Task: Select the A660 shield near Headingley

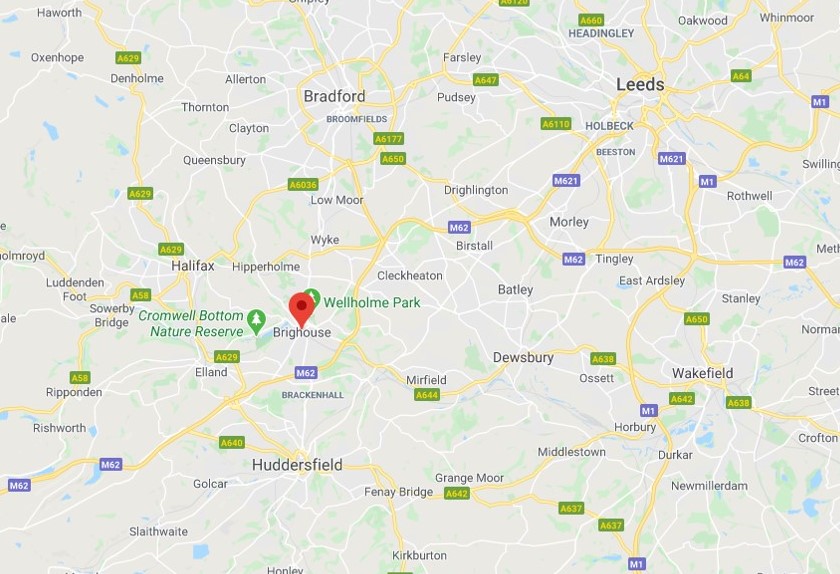Action: [x=591, y=20]
